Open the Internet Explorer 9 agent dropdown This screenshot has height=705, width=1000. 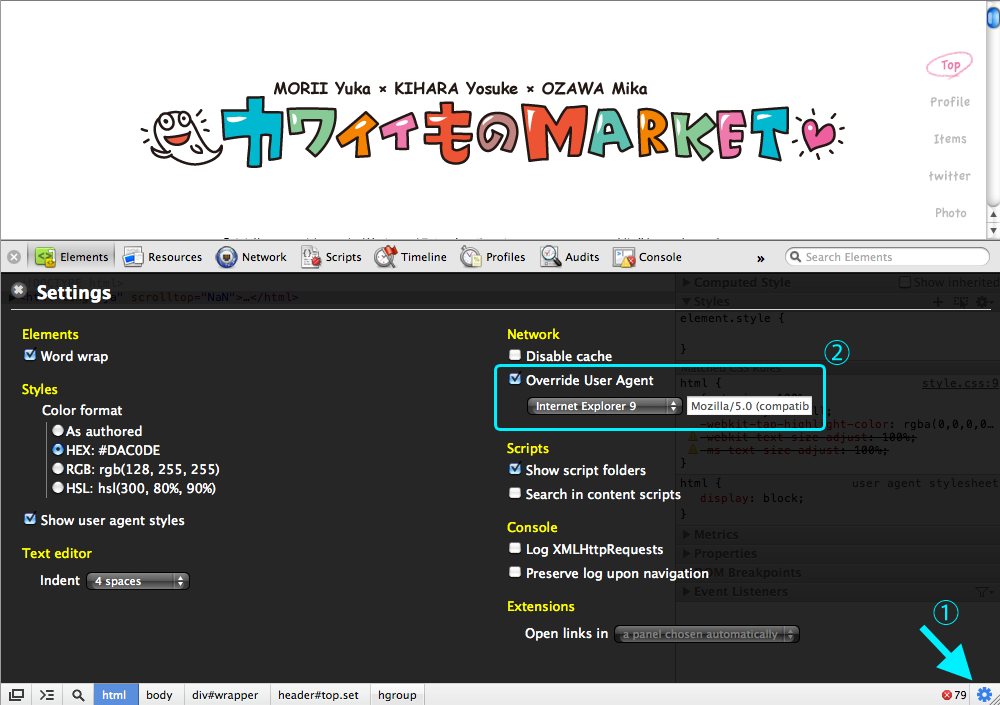(x=604, y=406)
